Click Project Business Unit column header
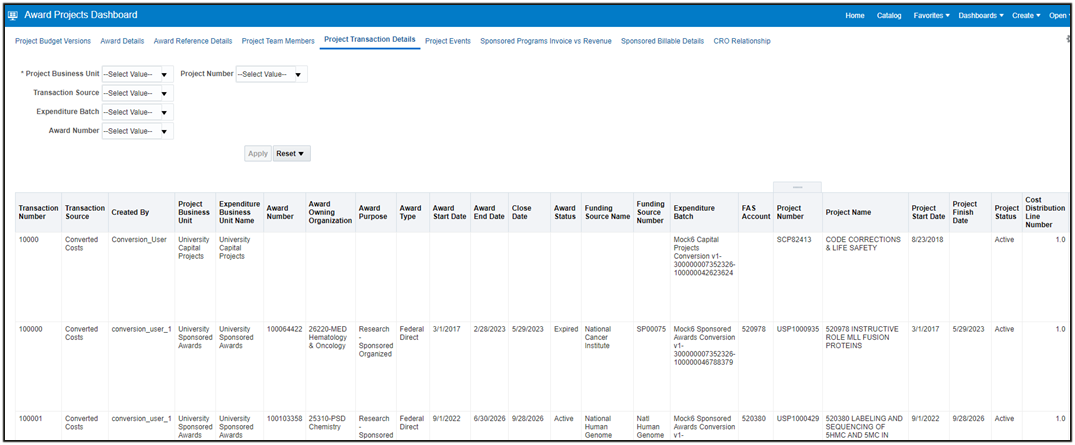The image size is (1075, 445). 194,212
